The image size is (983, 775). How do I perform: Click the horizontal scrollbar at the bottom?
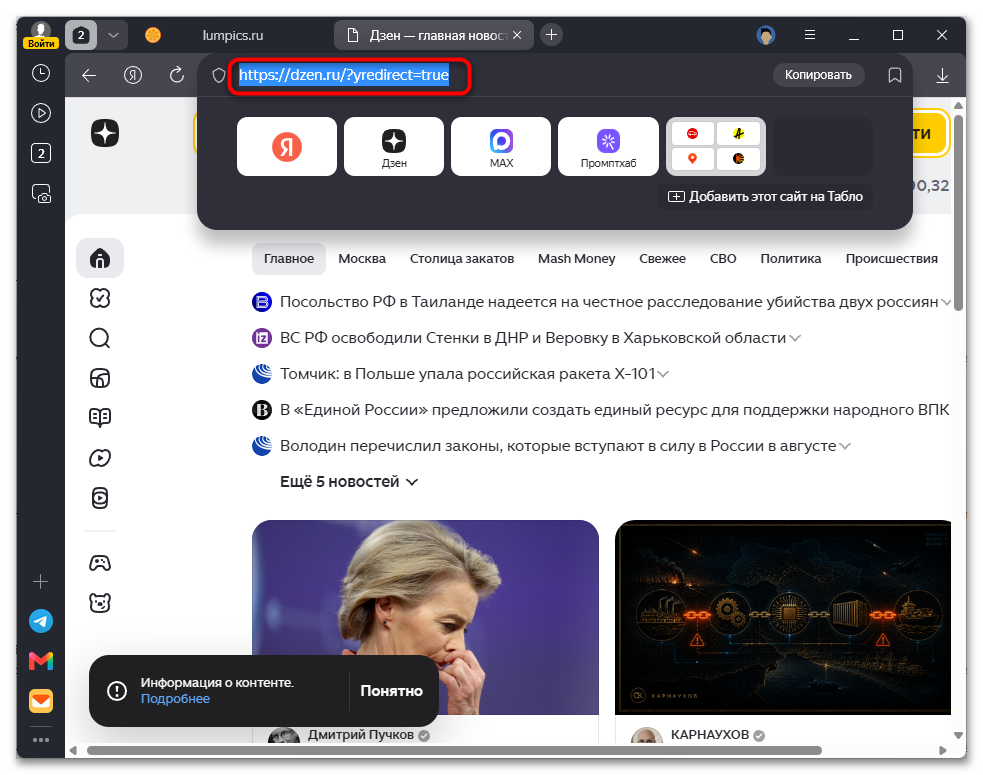click(x=454, y=751)
